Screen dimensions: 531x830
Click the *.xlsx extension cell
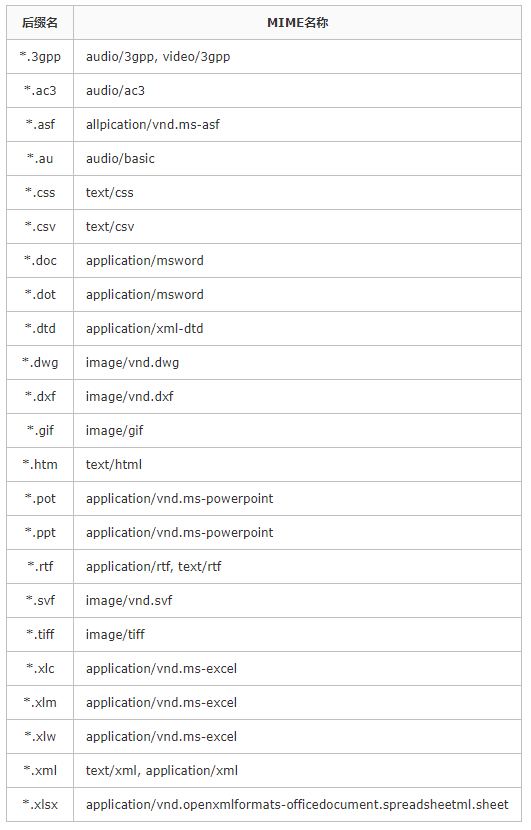click(x=40, y=805)
